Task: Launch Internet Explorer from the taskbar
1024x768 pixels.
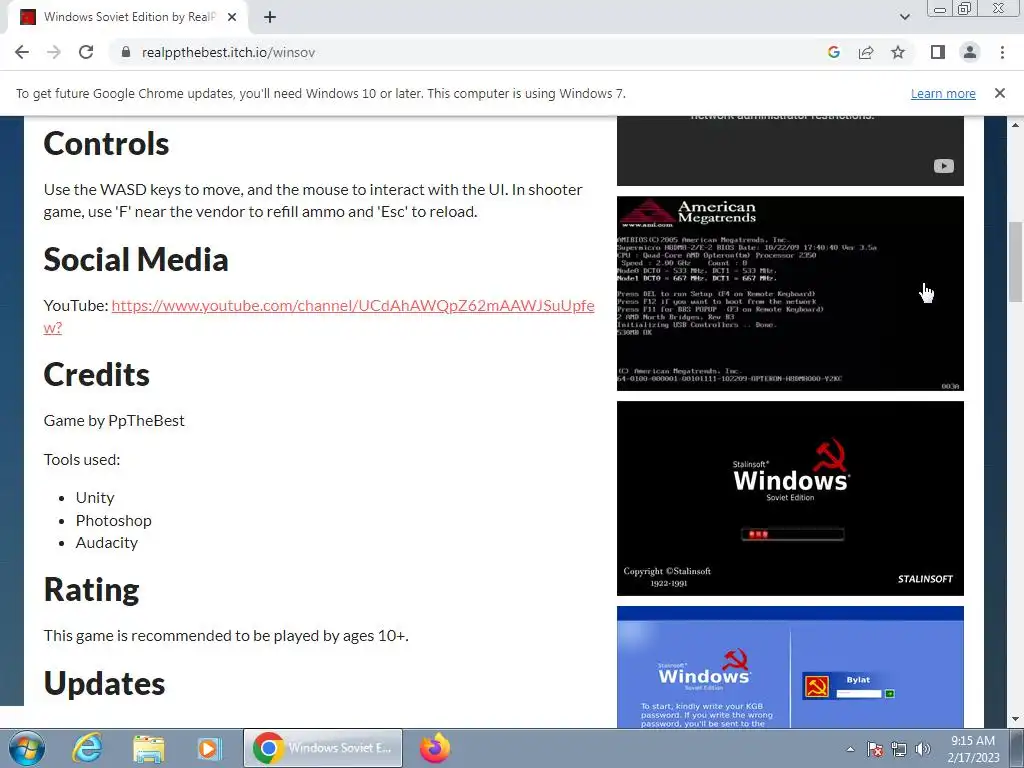Action: tap(87, 748)
